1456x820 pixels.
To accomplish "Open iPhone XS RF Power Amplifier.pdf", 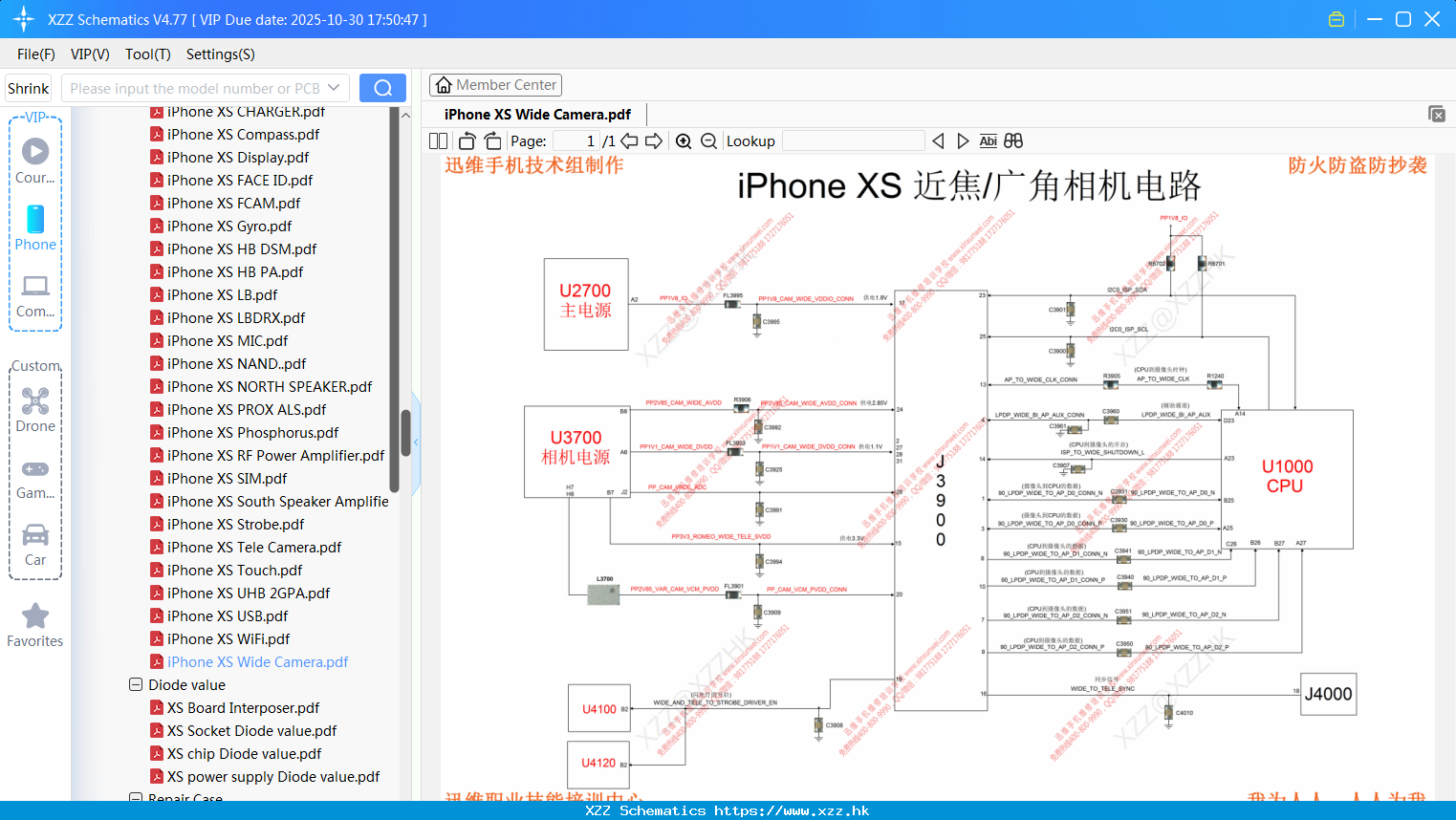I will [x=275, y=456].
